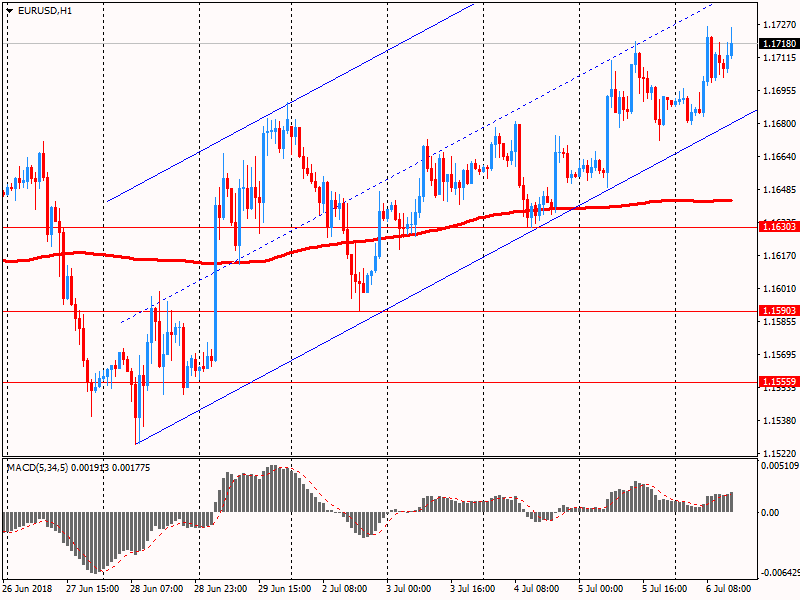Click the time axis label 5 Jul 00:00

(x=601, y=589)
